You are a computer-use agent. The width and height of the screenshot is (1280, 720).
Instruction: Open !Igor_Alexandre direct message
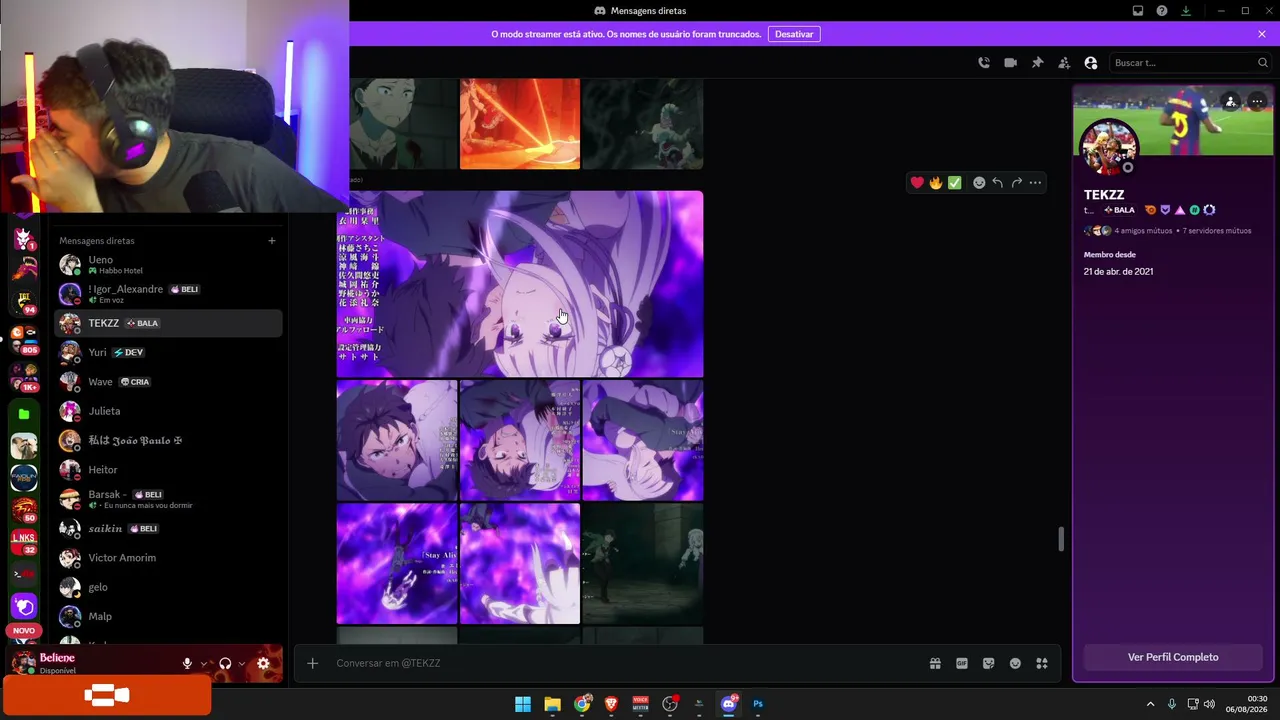[168, 294]
